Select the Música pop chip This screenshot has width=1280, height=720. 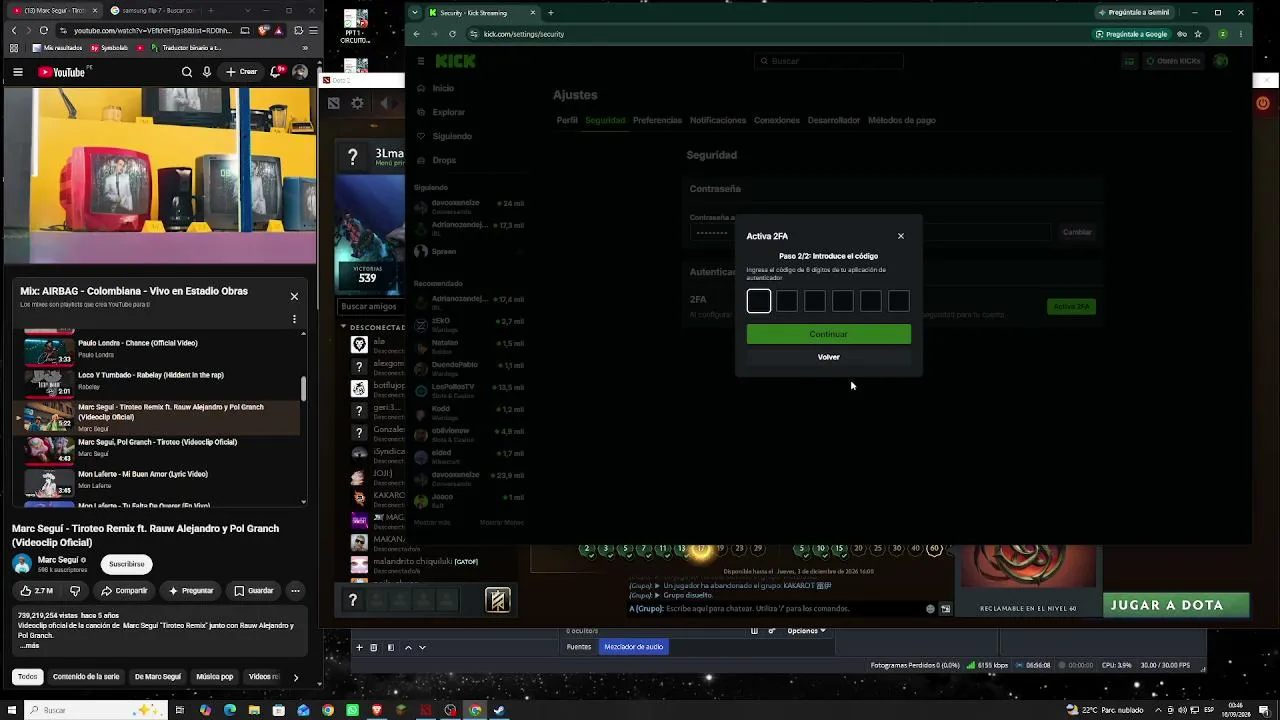(214, 677)
